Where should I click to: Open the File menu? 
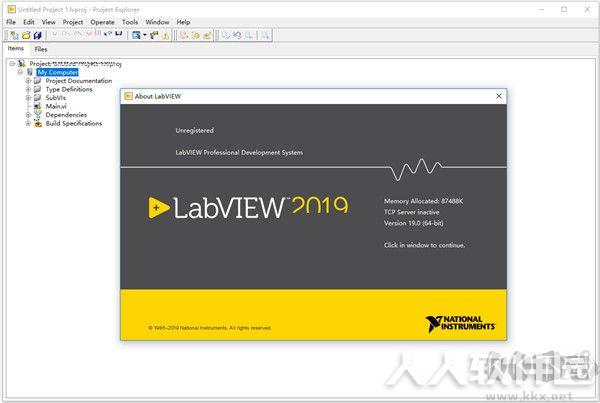[11, 22]
